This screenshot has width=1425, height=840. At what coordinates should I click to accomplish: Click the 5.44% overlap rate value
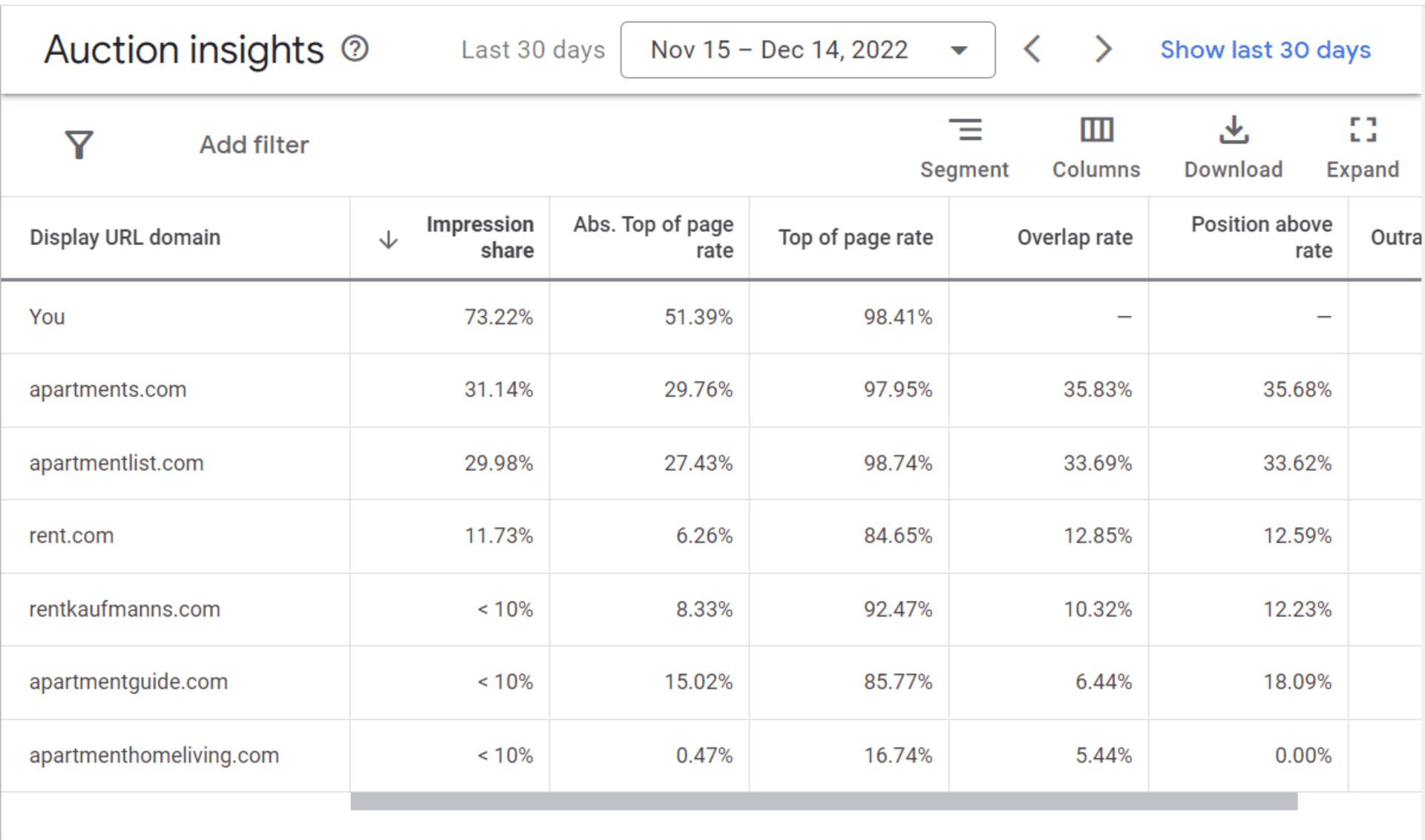[x=1104, y=755]
